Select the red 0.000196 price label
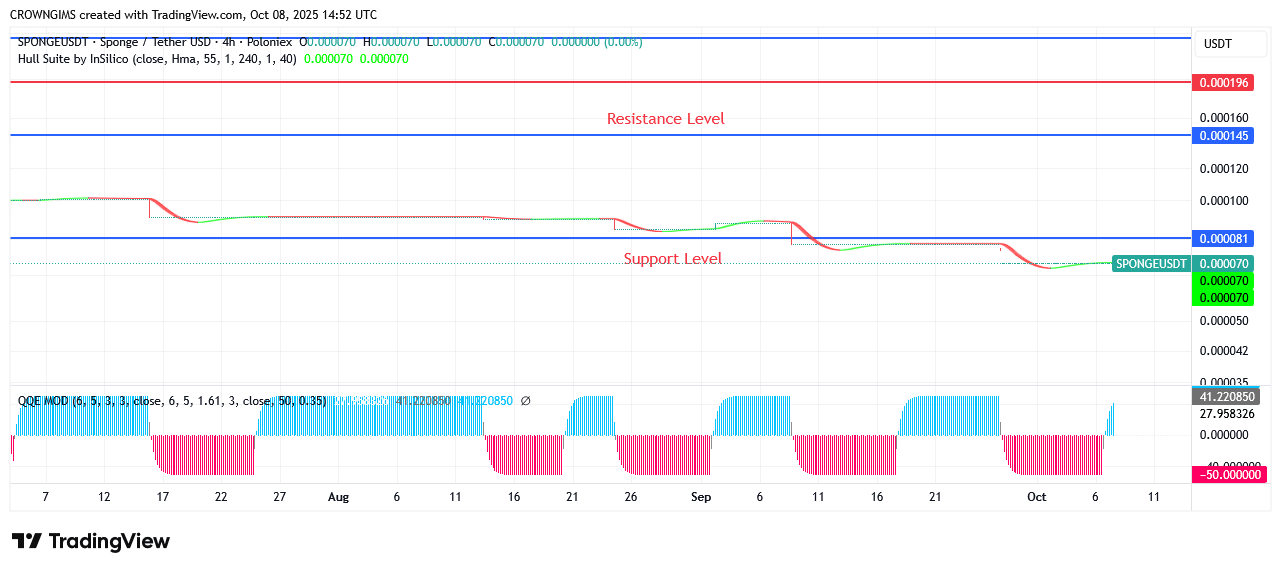Image resolution: width=1281 pixels, height=571 pixels. point(1224,82)
